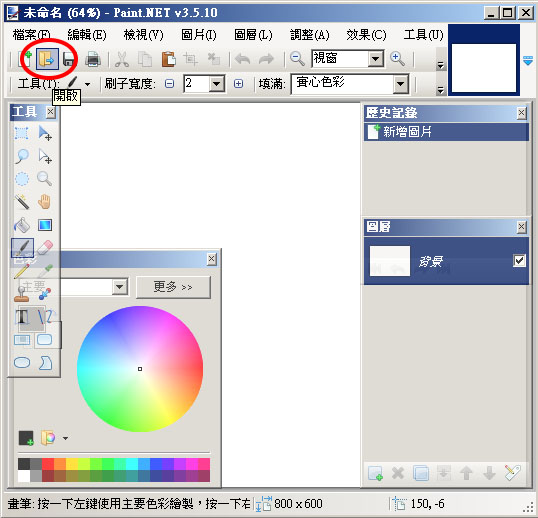The image size is (538, 518).
Task: Close the 歷史記錄 history panel
Action: (x=522, y=113)
